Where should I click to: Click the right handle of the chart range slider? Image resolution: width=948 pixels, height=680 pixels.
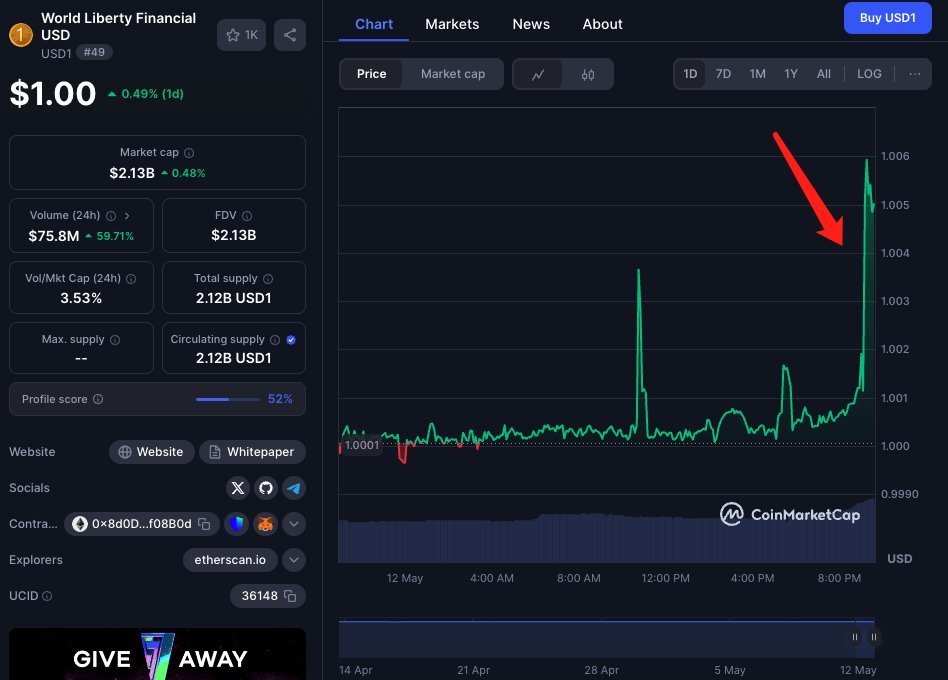point(874,637)
